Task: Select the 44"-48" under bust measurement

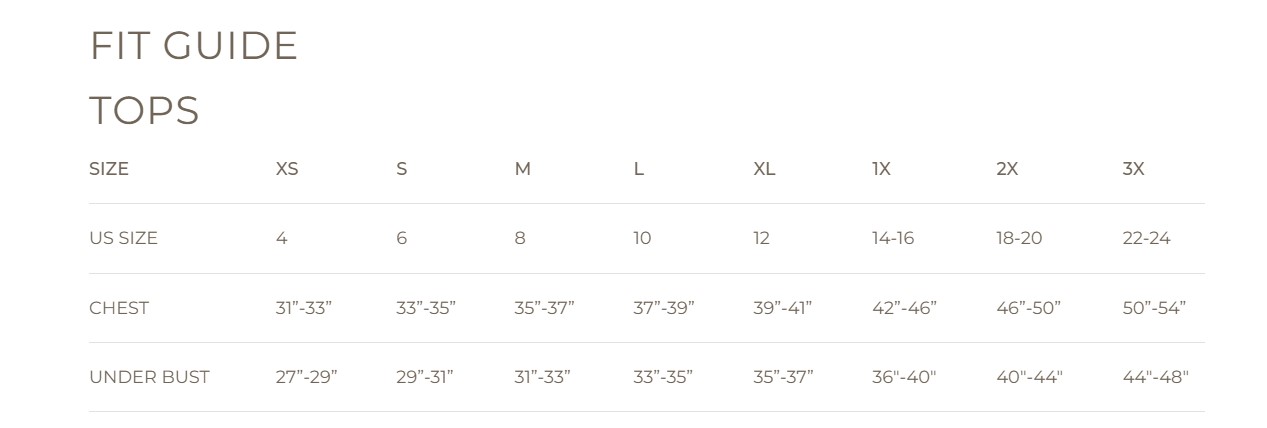Action: tap(1155, 377)
